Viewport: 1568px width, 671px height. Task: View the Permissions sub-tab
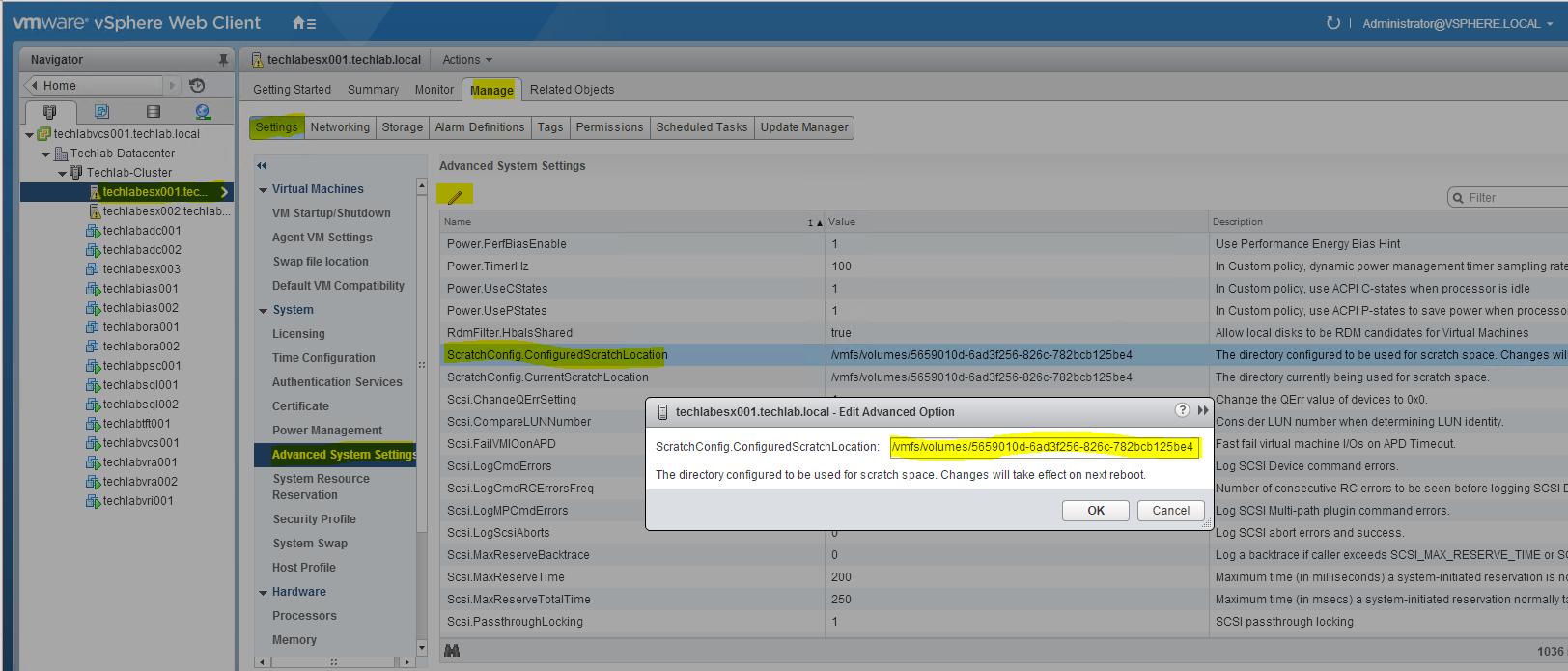tap(609, 127)
